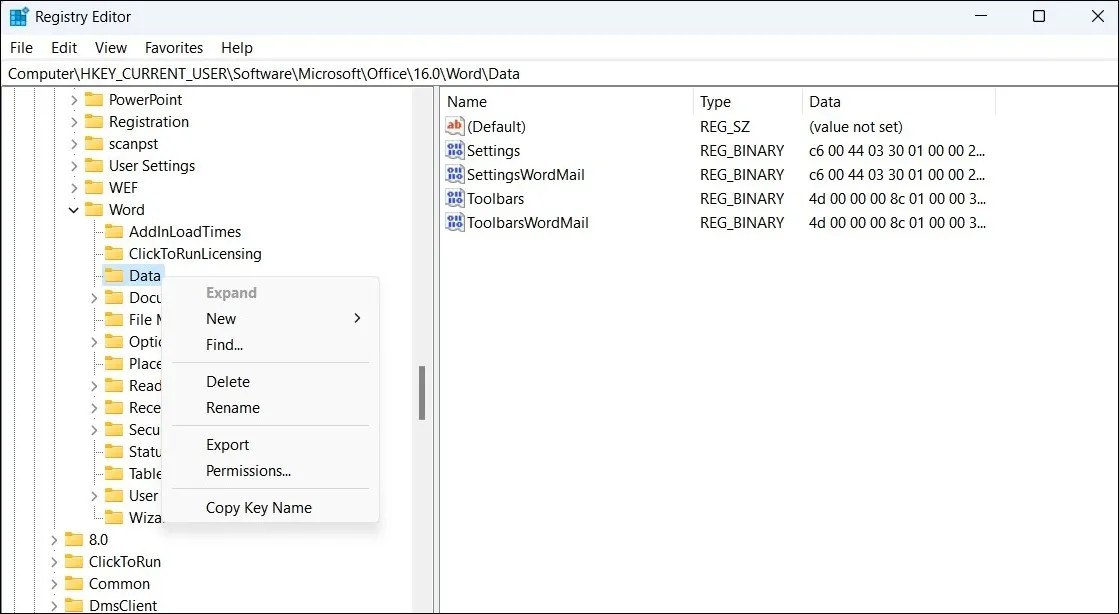Expand the Common key

tap(54, 585)
